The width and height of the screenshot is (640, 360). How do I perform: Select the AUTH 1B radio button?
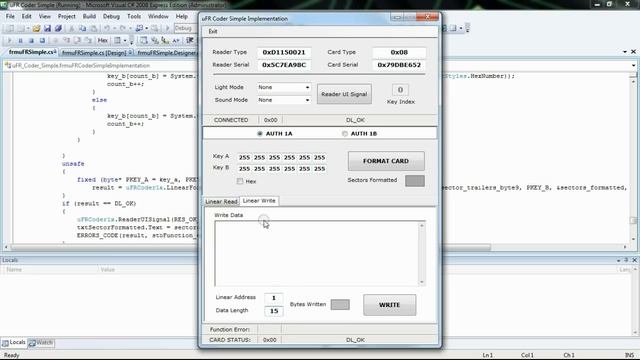coord(345,133)
